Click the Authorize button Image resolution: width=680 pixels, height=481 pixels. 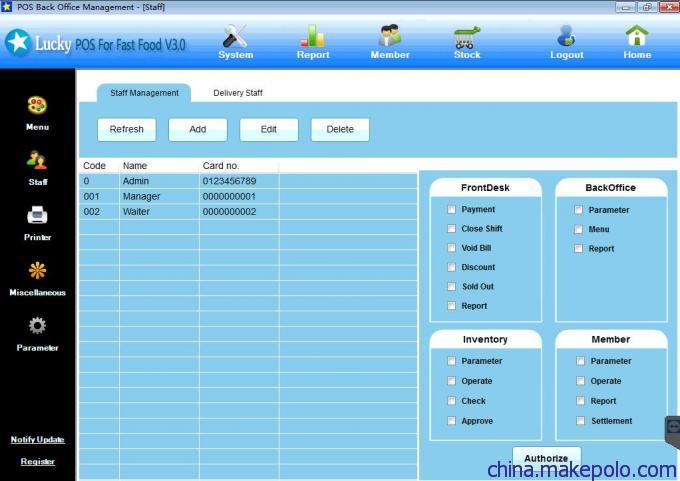[546, 458]
